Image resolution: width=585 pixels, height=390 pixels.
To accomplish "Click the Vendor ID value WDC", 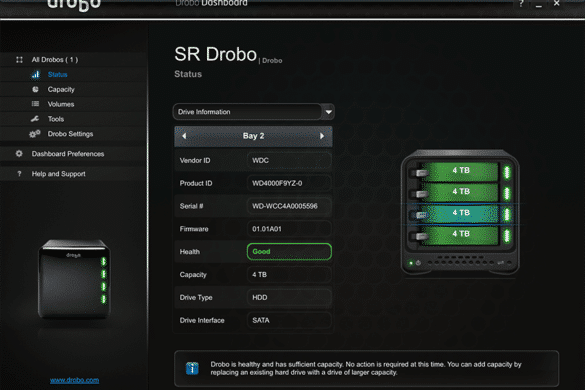I will (x=289, y=160).
